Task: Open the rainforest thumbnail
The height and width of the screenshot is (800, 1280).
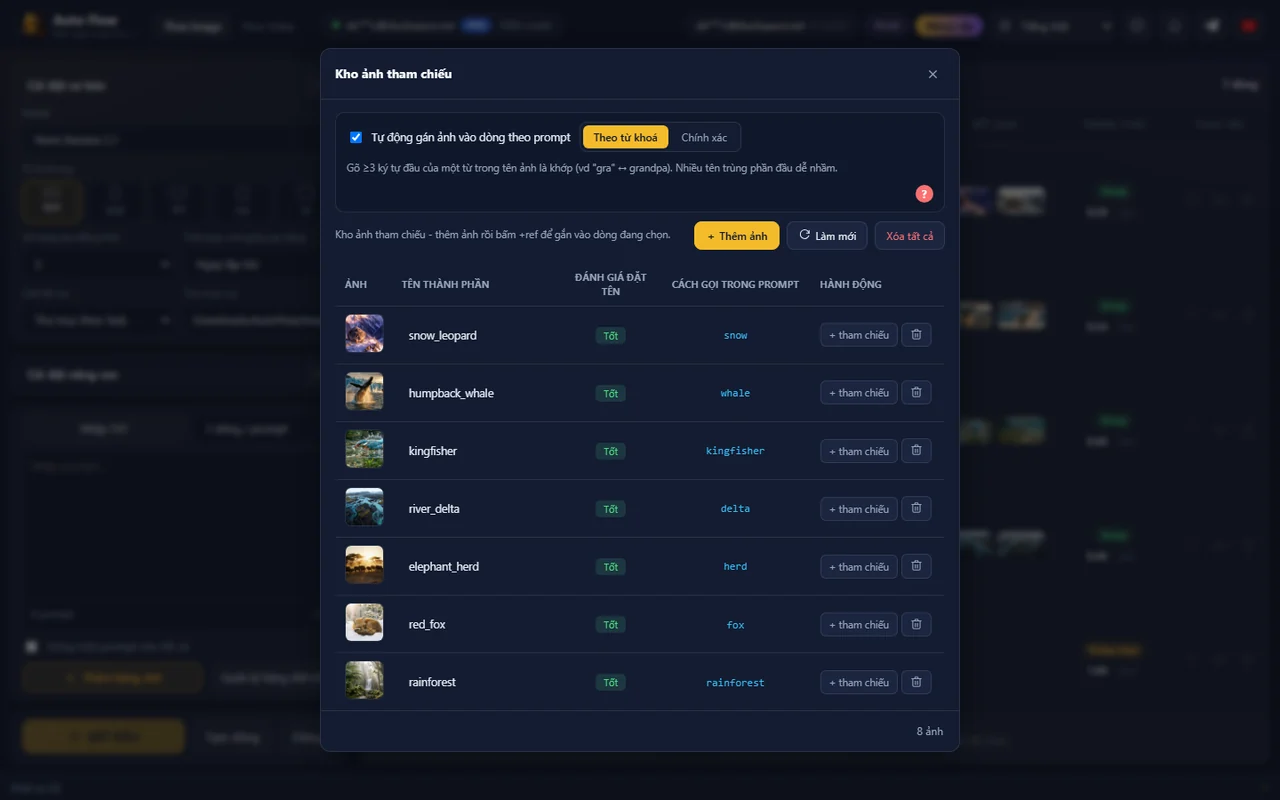Action: coord(364,680)
